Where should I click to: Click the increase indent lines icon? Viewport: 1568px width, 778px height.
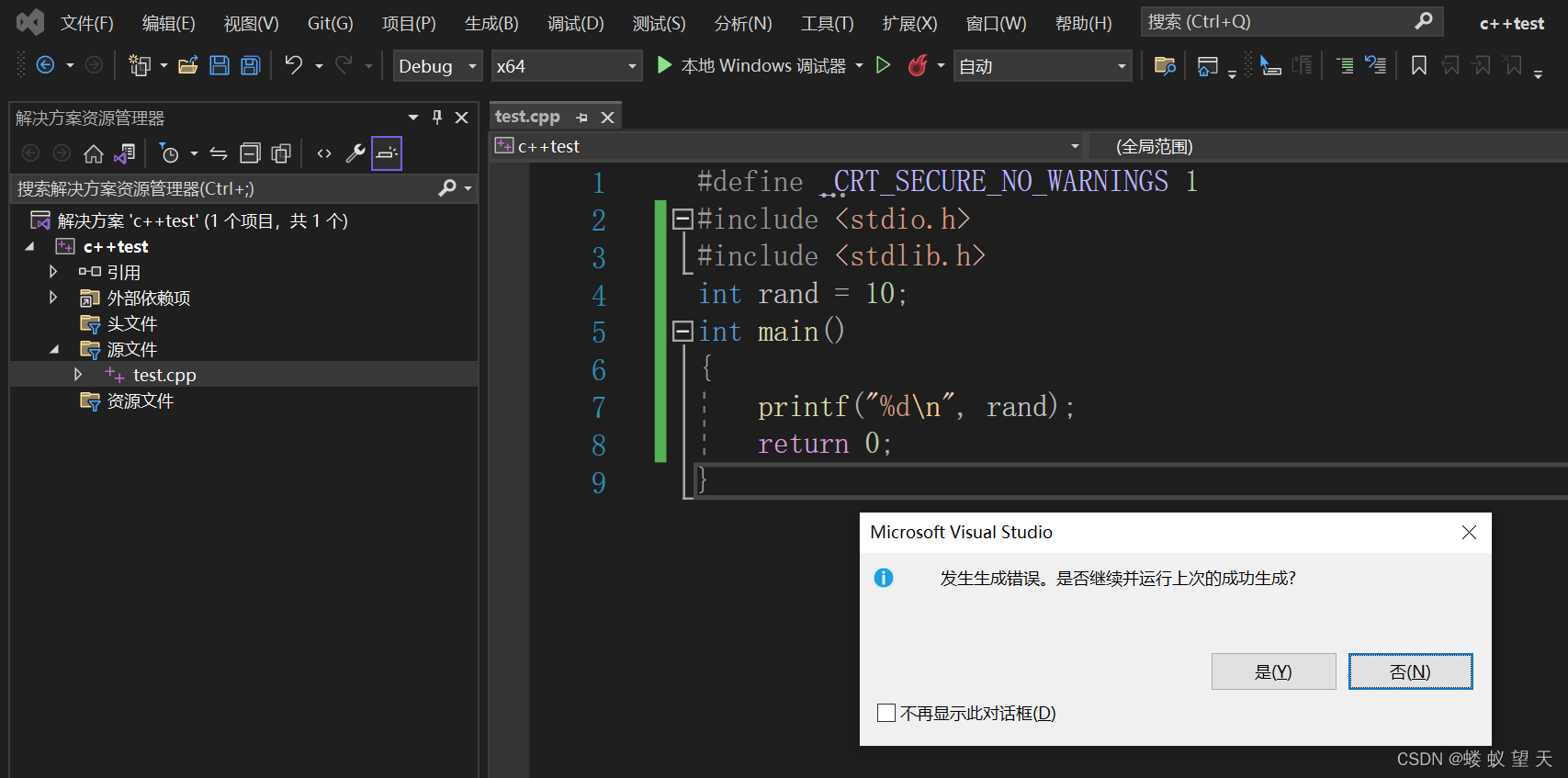[1345, 65]
